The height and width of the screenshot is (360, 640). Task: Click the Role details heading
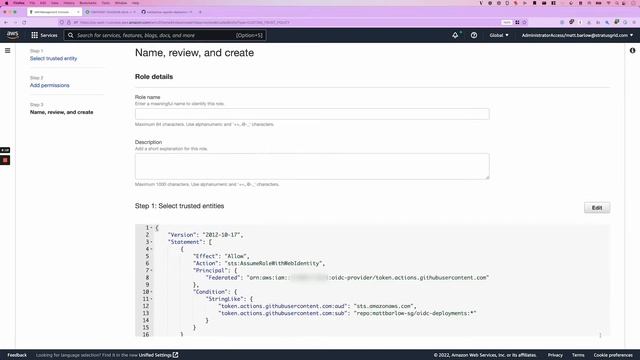tap(154, 77)
